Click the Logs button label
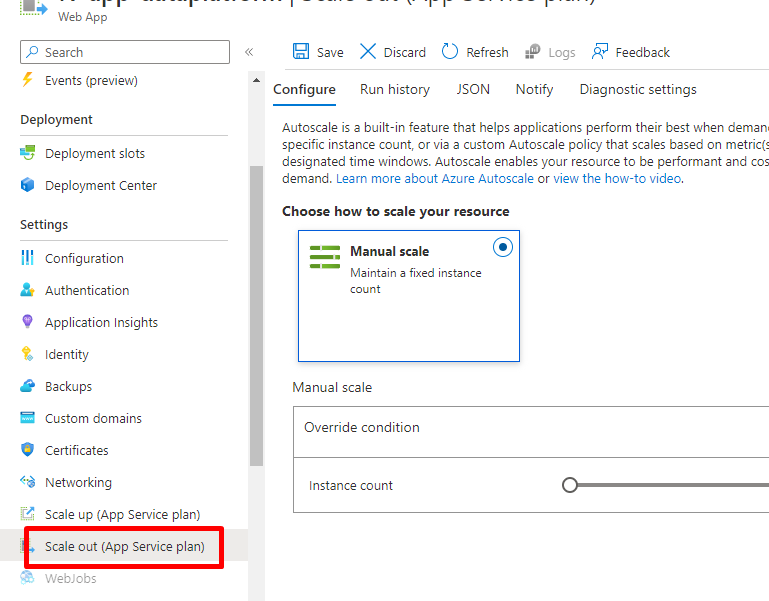 point(562,52)
